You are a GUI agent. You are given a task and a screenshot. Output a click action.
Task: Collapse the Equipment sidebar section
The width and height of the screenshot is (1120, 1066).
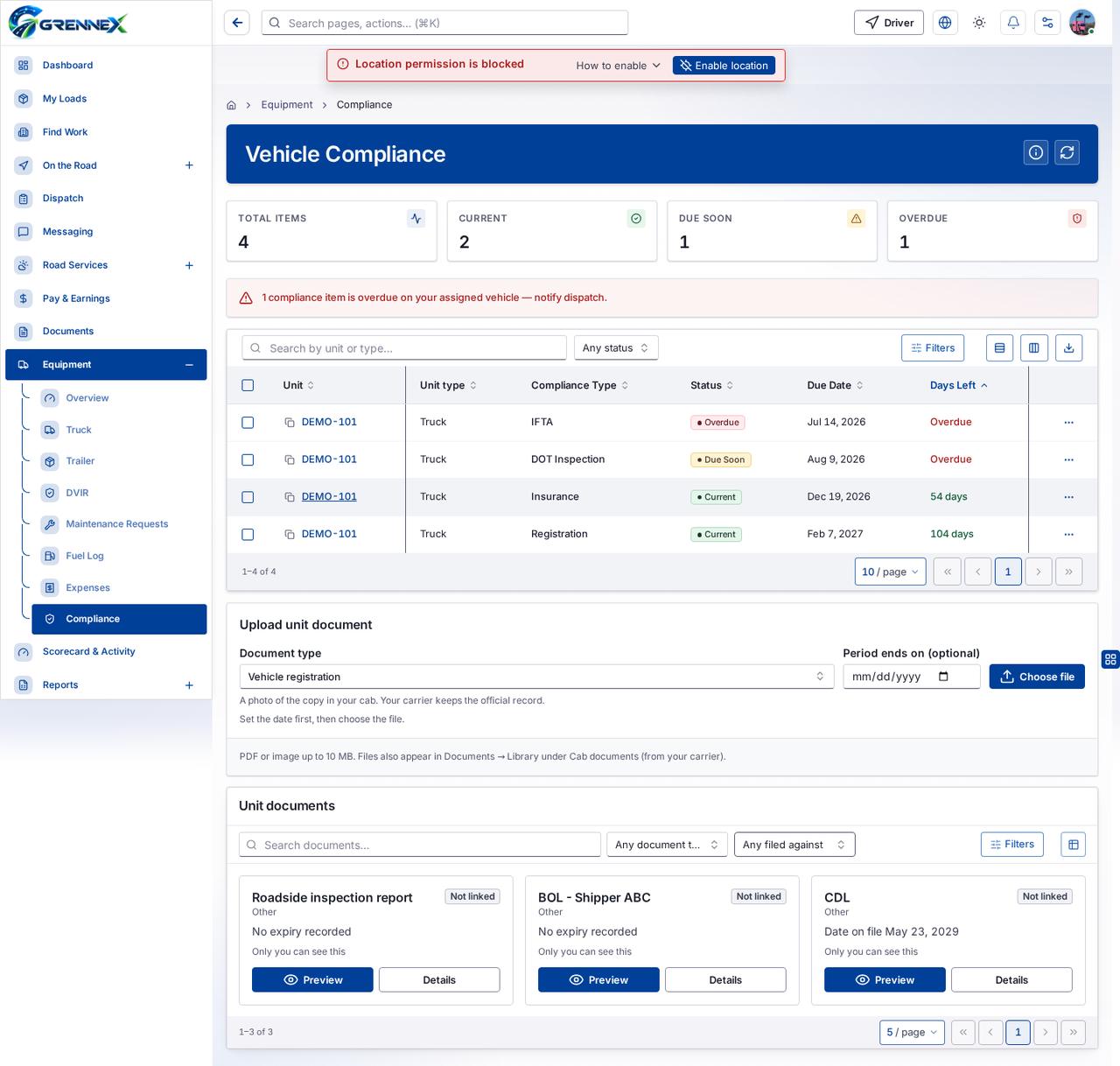pyautogui.click(x=189, y=365)
